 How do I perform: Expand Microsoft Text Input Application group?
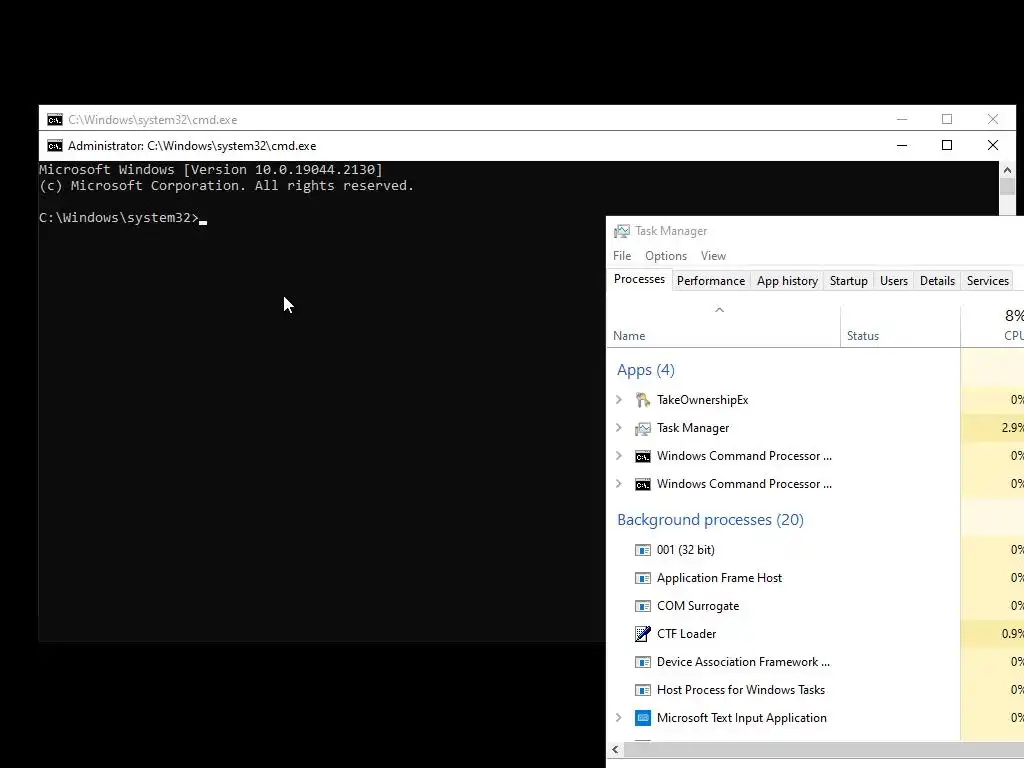pyautogui.click(x=618, y=718)
